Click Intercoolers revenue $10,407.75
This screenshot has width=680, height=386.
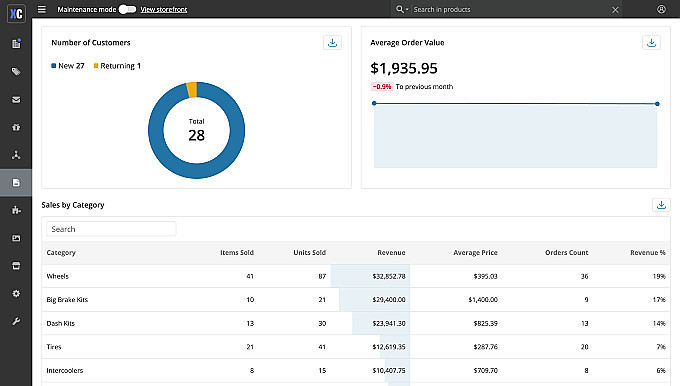(x=389, y=370)
